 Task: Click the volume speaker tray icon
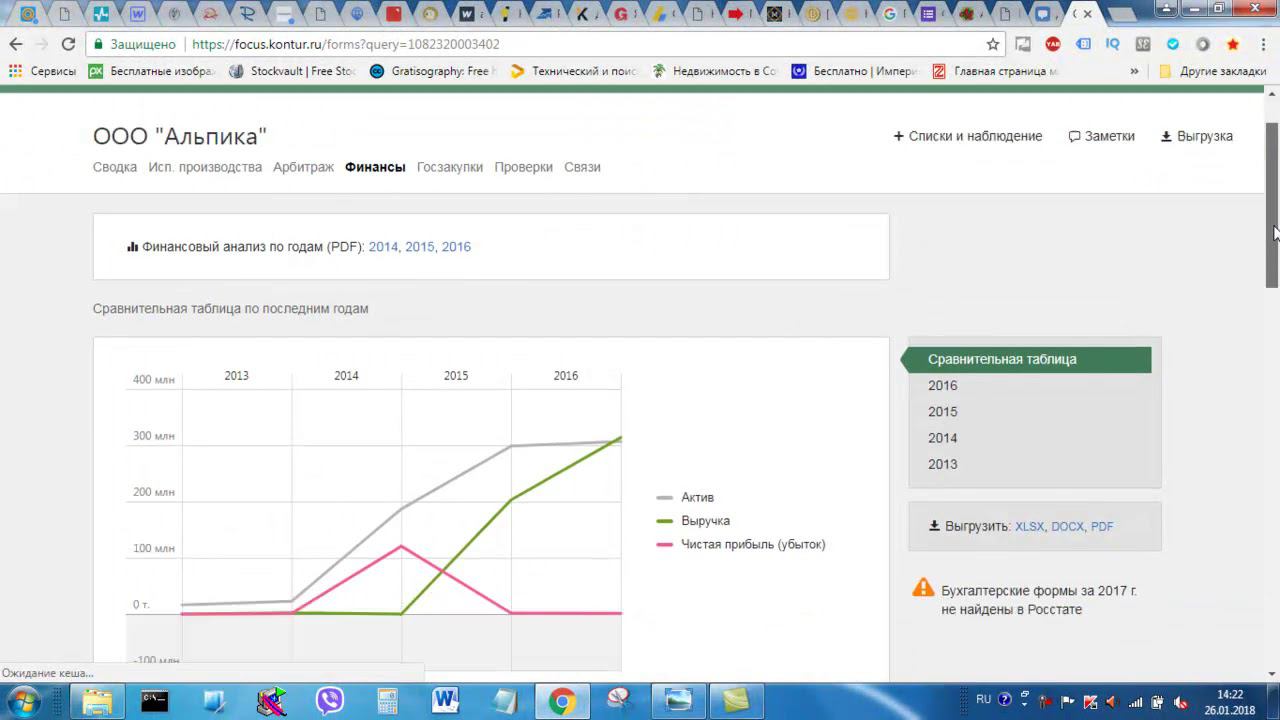pyautogui.click(x=1110, y=701)
